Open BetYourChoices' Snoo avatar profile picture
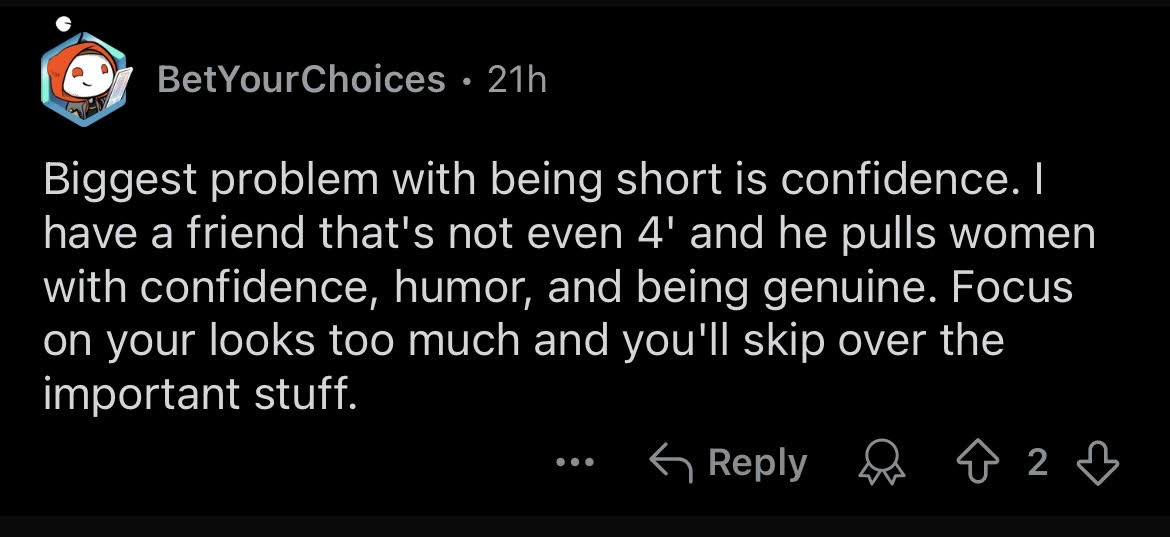 pyautogui.click(x=83, y=80)
